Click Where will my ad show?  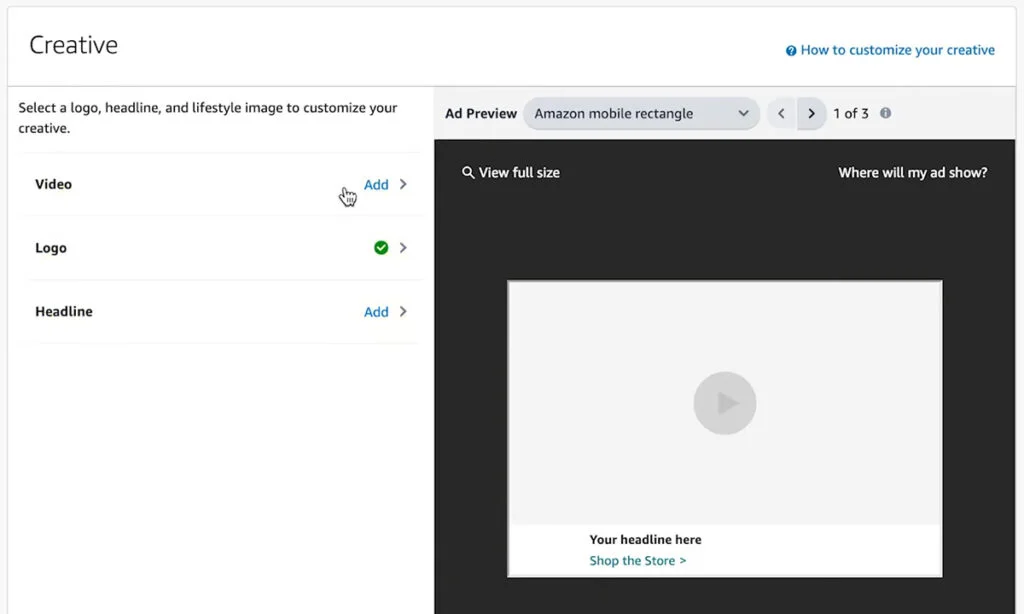tap(911, 172)
